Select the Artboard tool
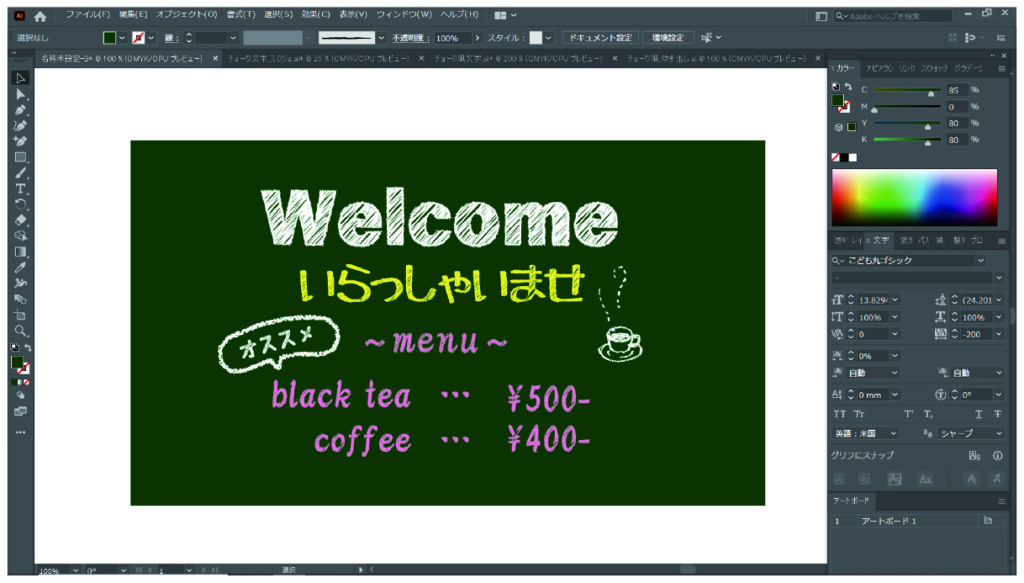1024x583 pixels. coord(20,315)
